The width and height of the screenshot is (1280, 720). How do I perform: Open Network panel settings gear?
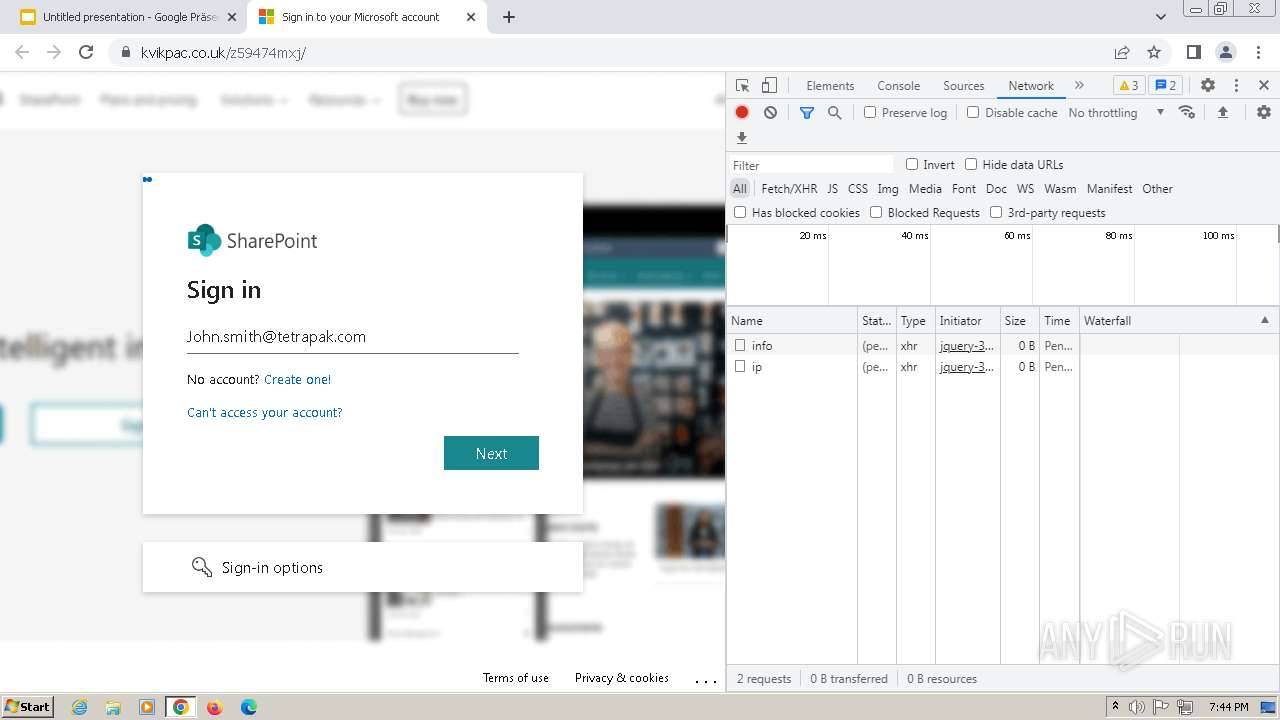coord(1264,112)
